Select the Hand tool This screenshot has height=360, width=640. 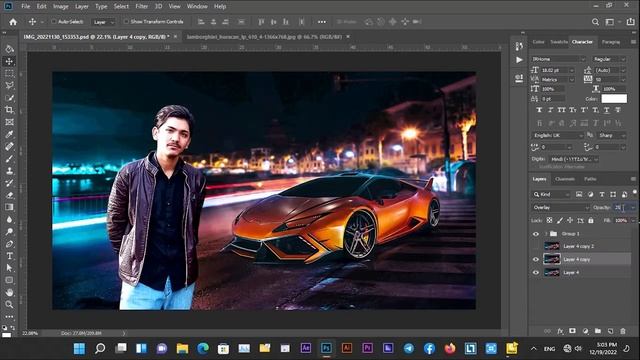pos(9,292)
